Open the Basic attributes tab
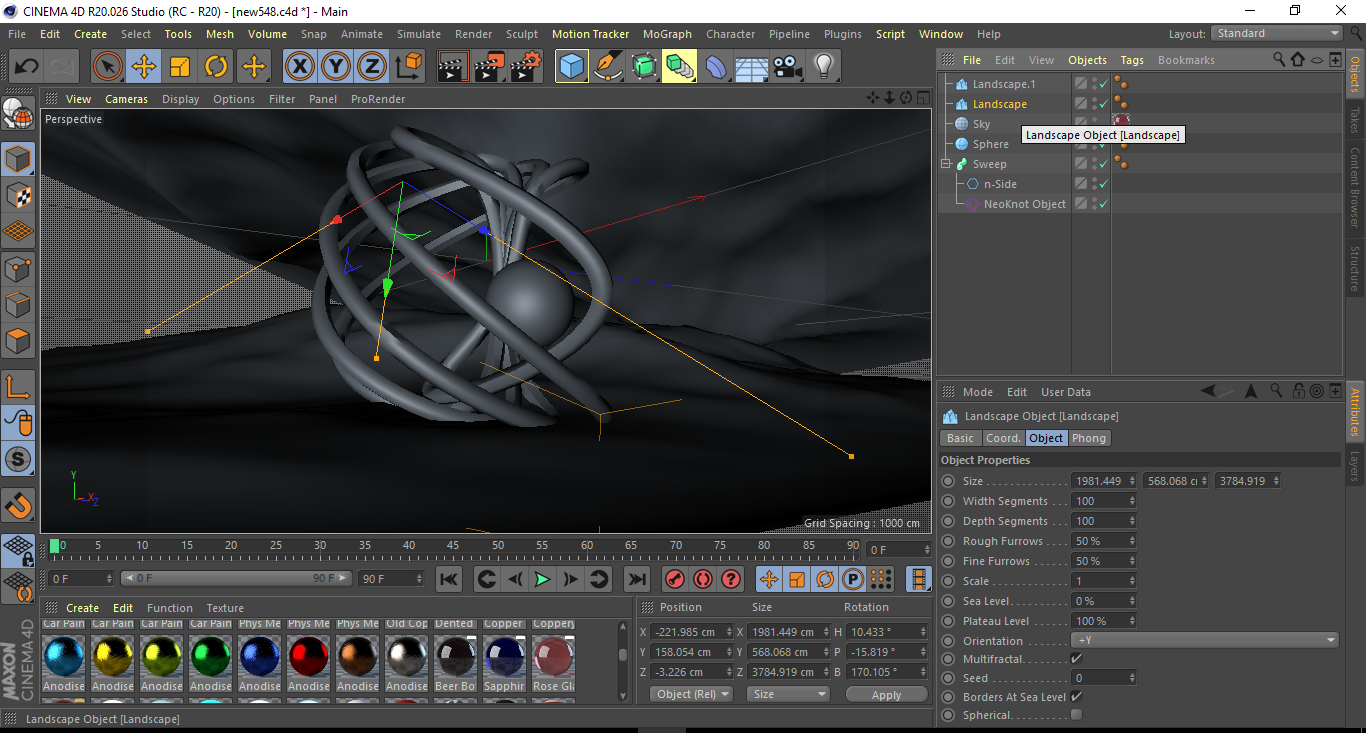This screenshot has height=733, width=1366. click(960, 438)
